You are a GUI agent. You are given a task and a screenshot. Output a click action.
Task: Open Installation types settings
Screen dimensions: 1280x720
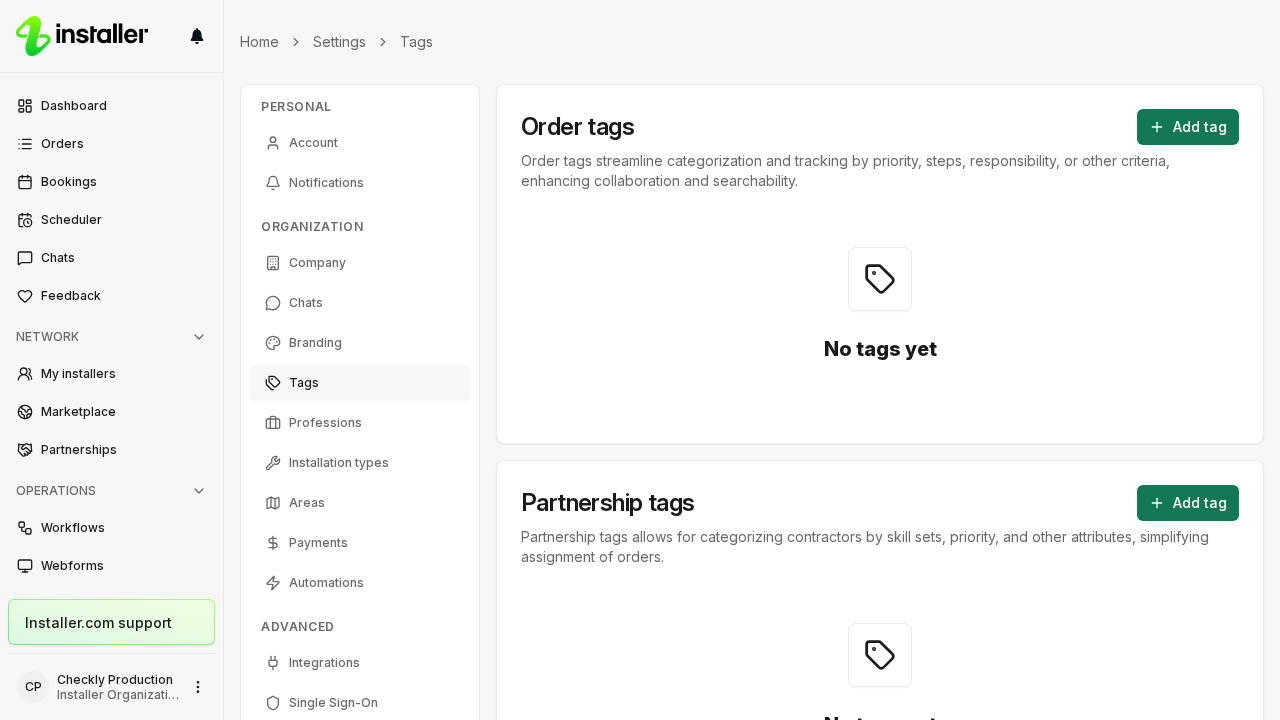[x=360, y=463]
